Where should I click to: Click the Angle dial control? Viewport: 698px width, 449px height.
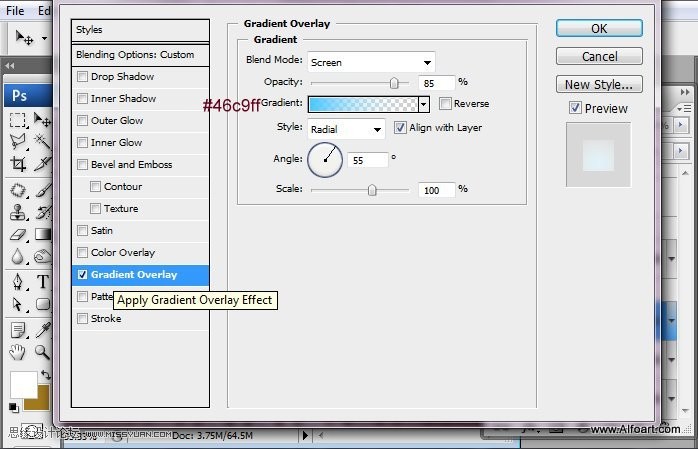coord(325,160)
